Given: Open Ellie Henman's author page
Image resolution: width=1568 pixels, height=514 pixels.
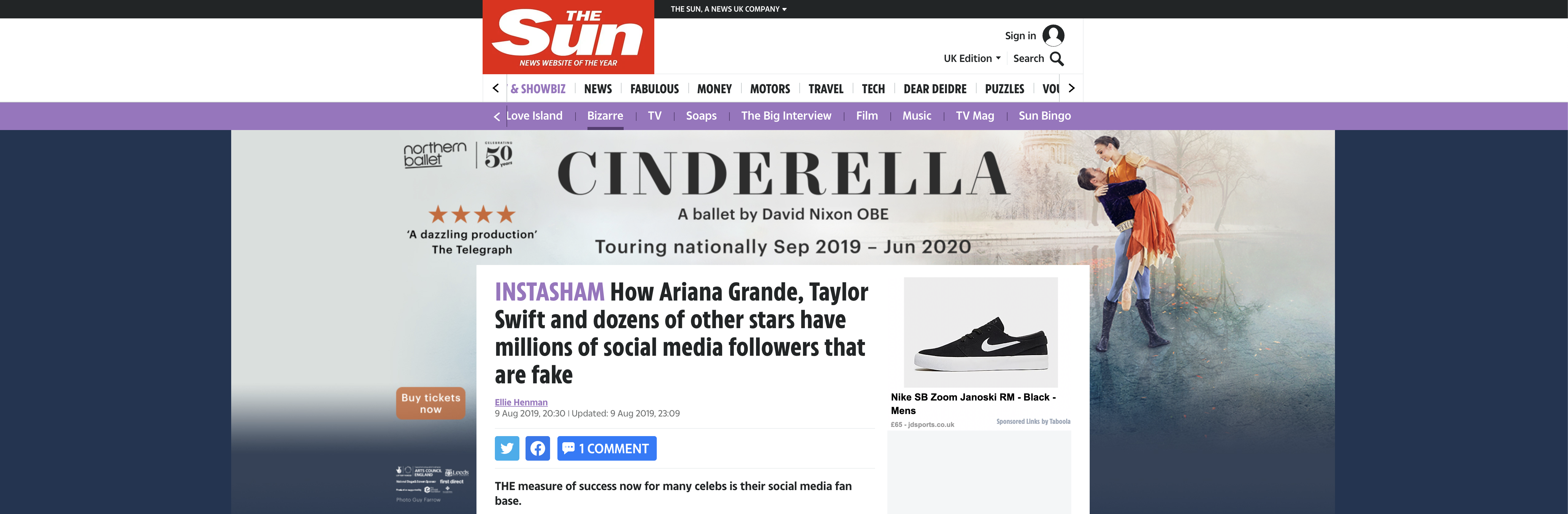Looking at the screenshot, I should point(520,402).
